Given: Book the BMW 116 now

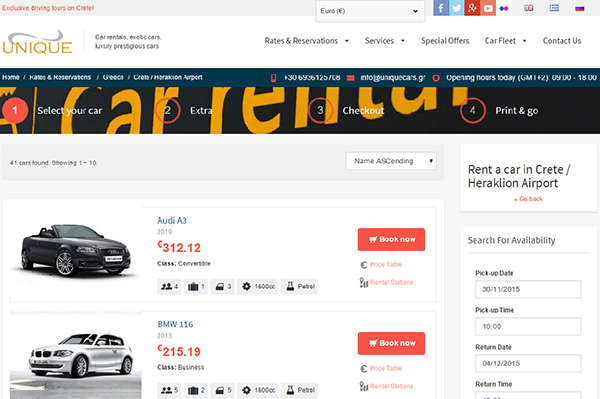Looking at the screenshot, I should tap(391, 344).
